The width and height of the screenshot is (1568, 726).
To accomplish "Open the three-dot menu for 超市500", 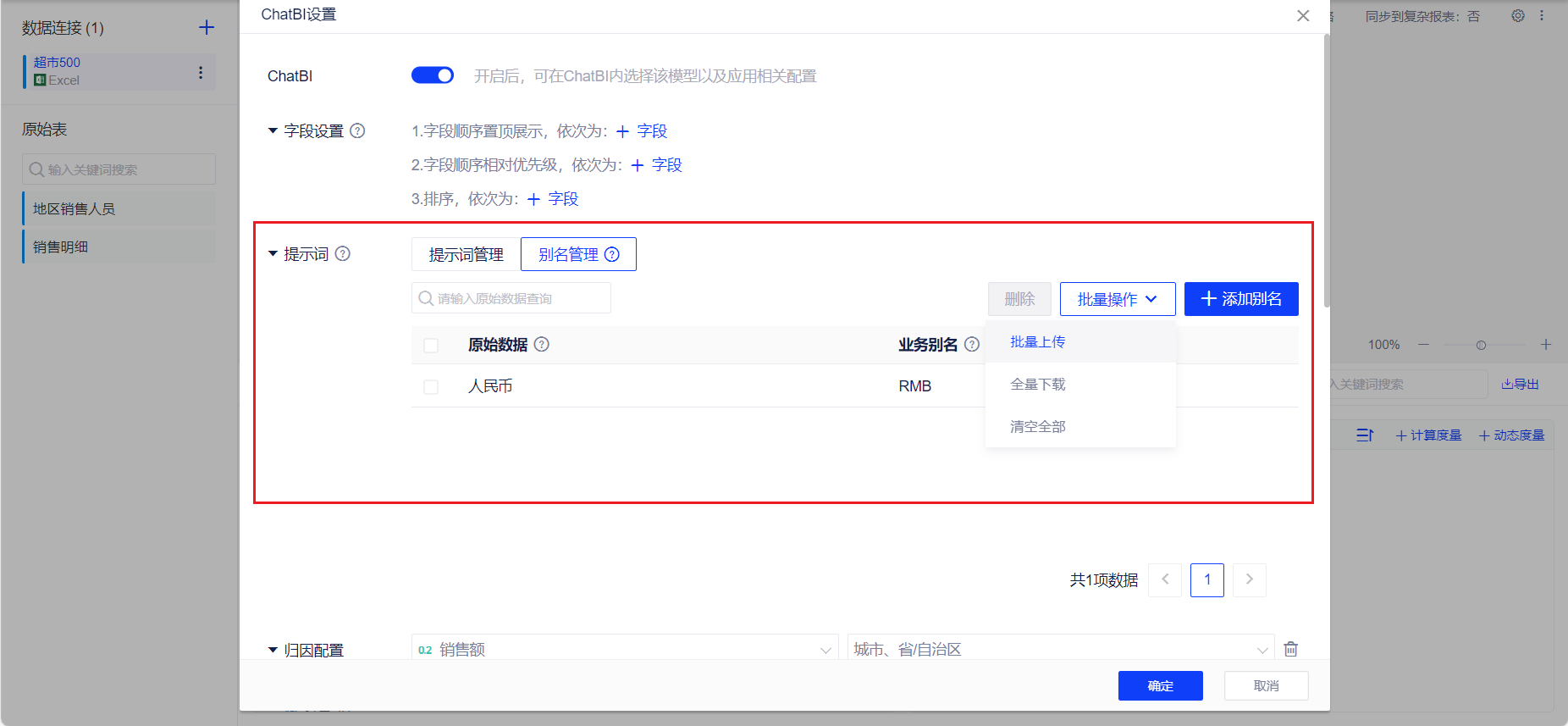I will 201,73.
